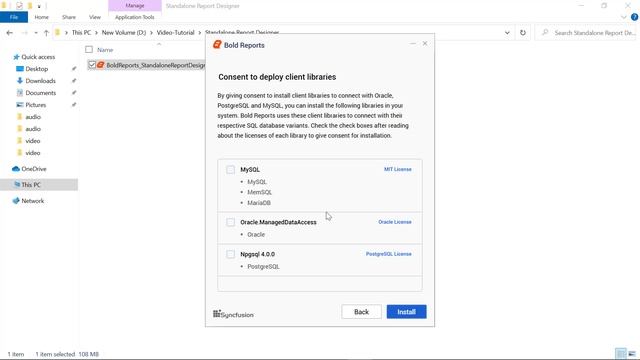Toggle the select-all checkbox in Name header

89,50
